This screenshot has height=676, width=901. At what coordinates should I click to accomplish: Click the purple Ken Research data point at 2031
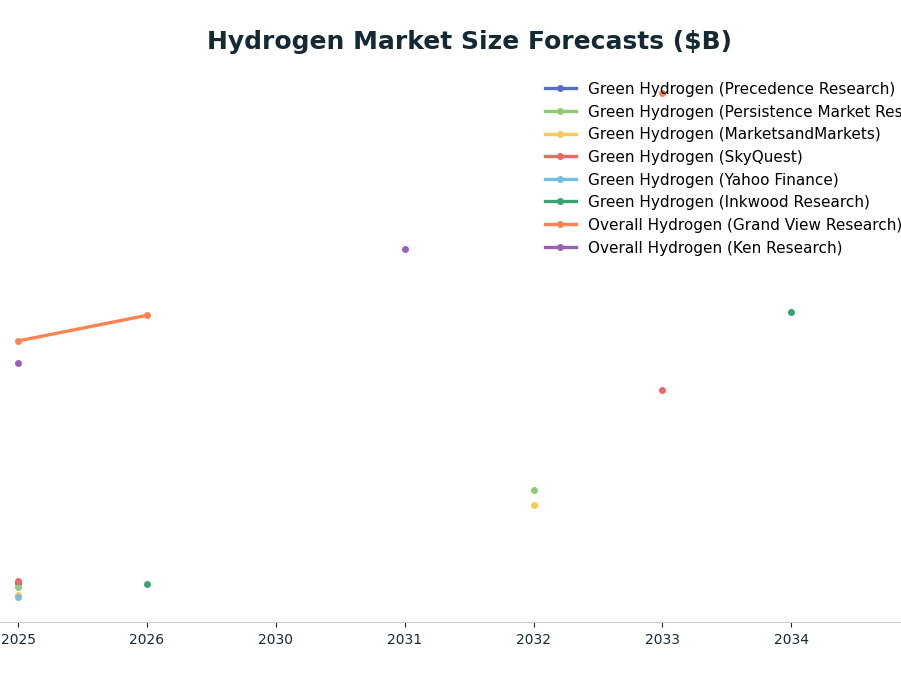[405, 249]
